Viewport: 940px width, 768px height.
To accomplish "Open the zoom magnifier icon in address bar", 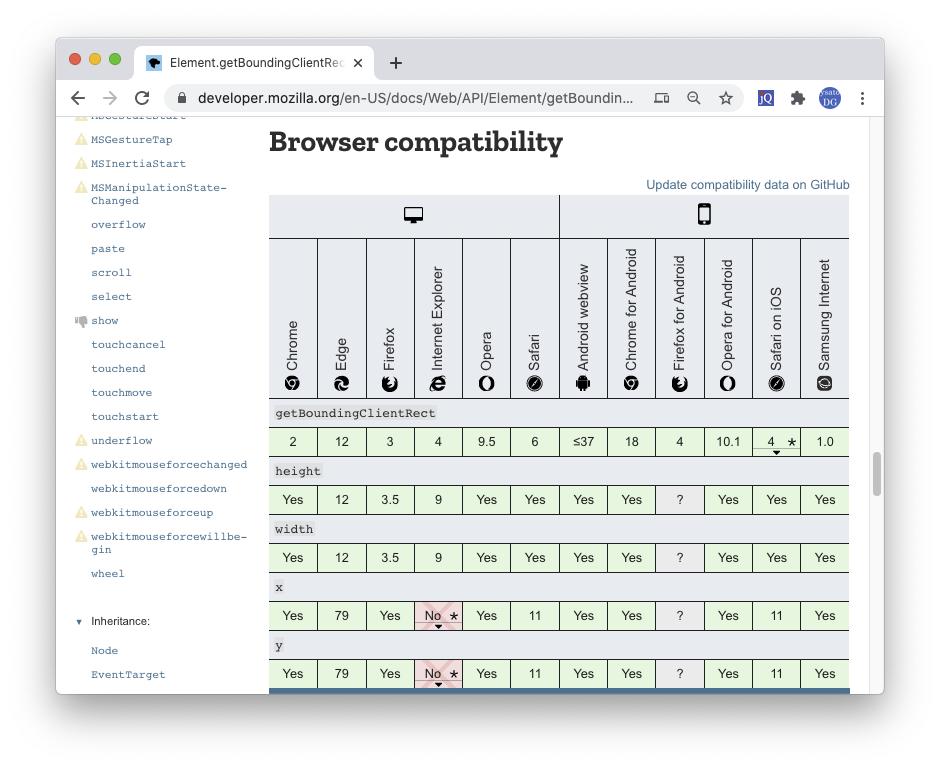I will click(x=694, y=98).
